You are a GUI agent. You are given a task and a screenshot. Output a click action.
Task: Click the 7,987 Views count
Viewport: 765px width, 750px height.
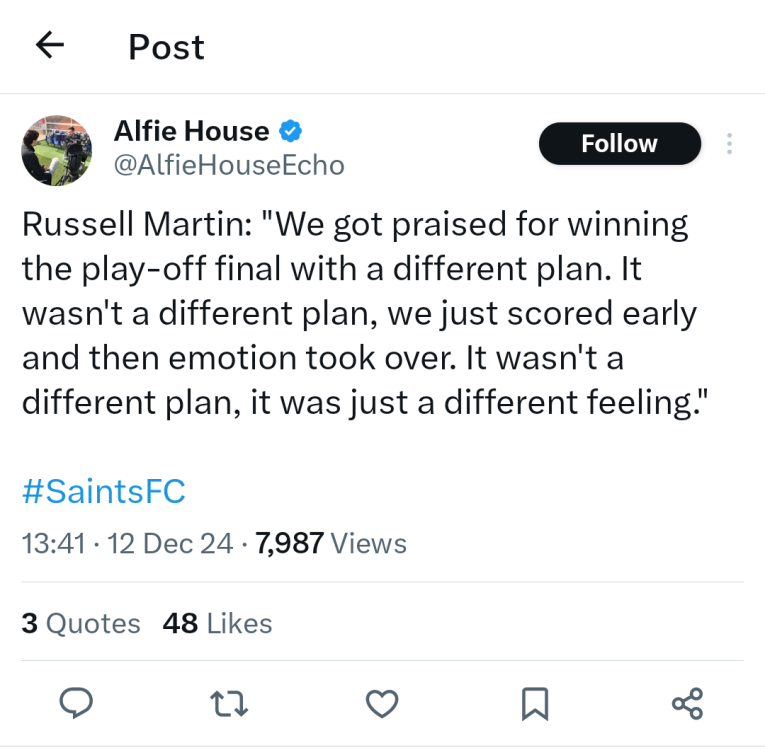(x=331, y=543)
